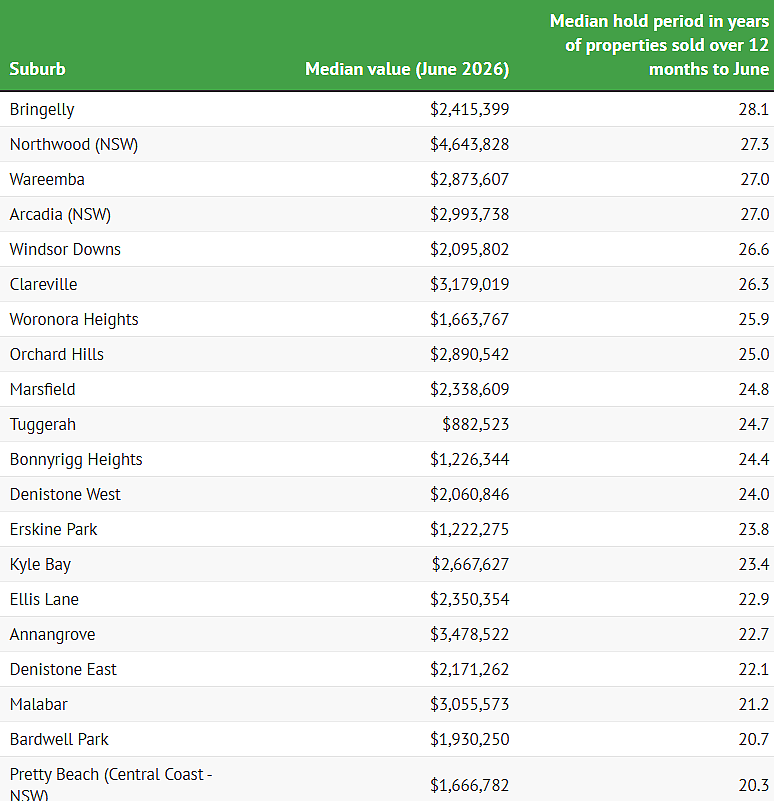Click the Annangrove suburb name

(53, 634)
